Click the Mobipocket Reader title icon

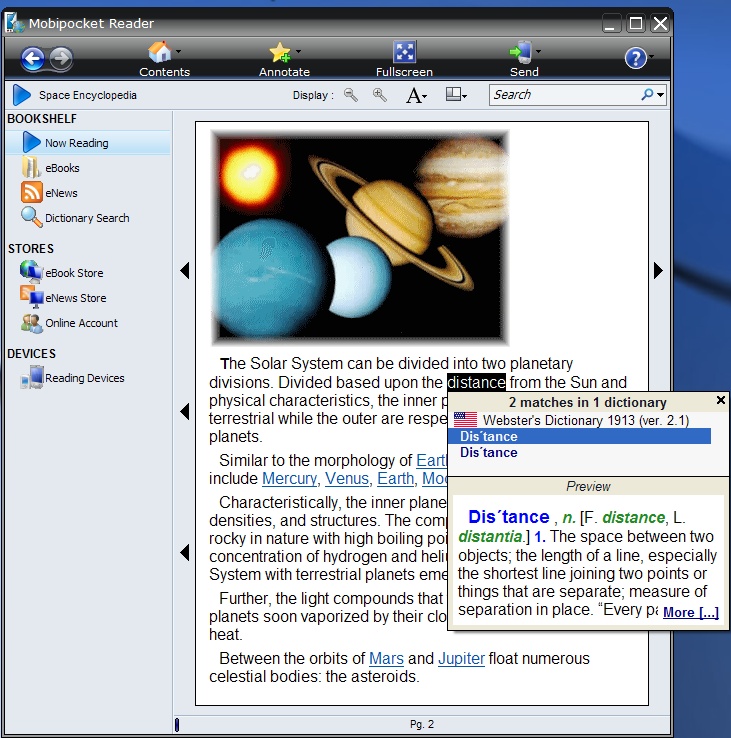pos(14,23)
